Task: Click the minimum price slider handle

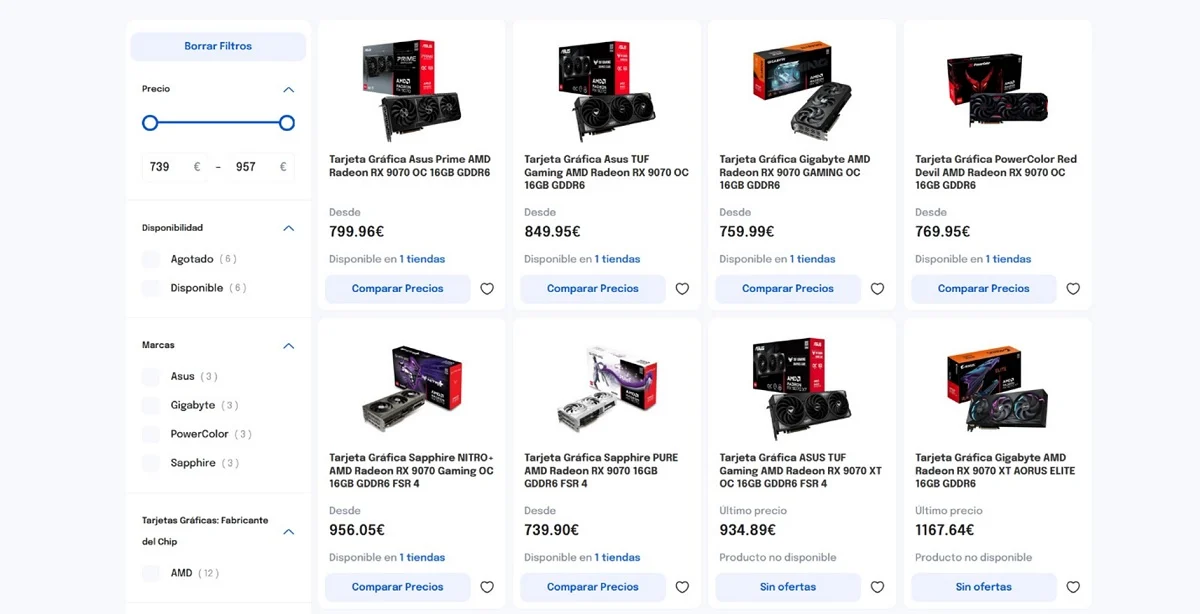Action: tap(150, 123)
